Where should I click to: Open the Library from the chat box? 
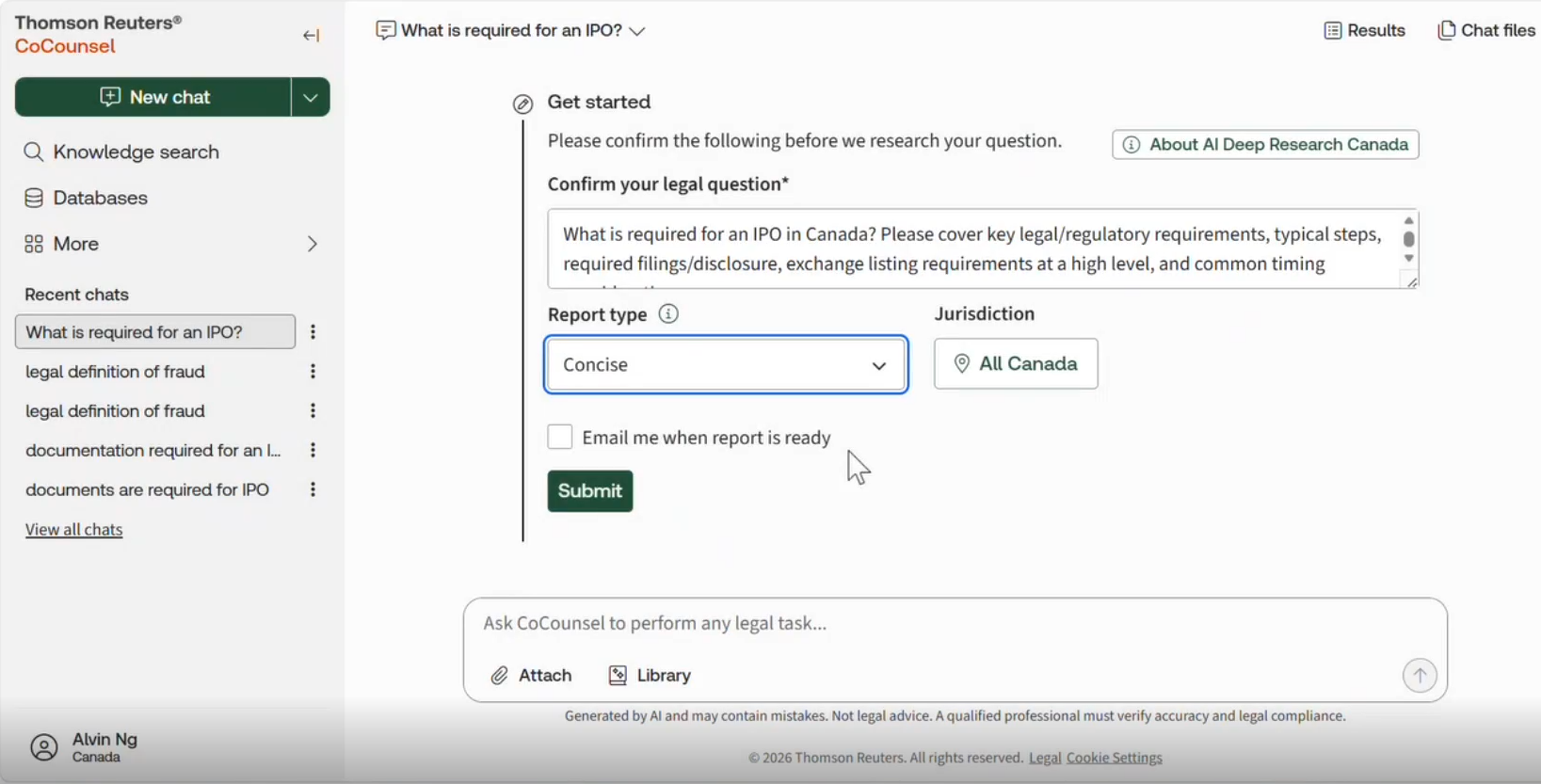(650, 675)
